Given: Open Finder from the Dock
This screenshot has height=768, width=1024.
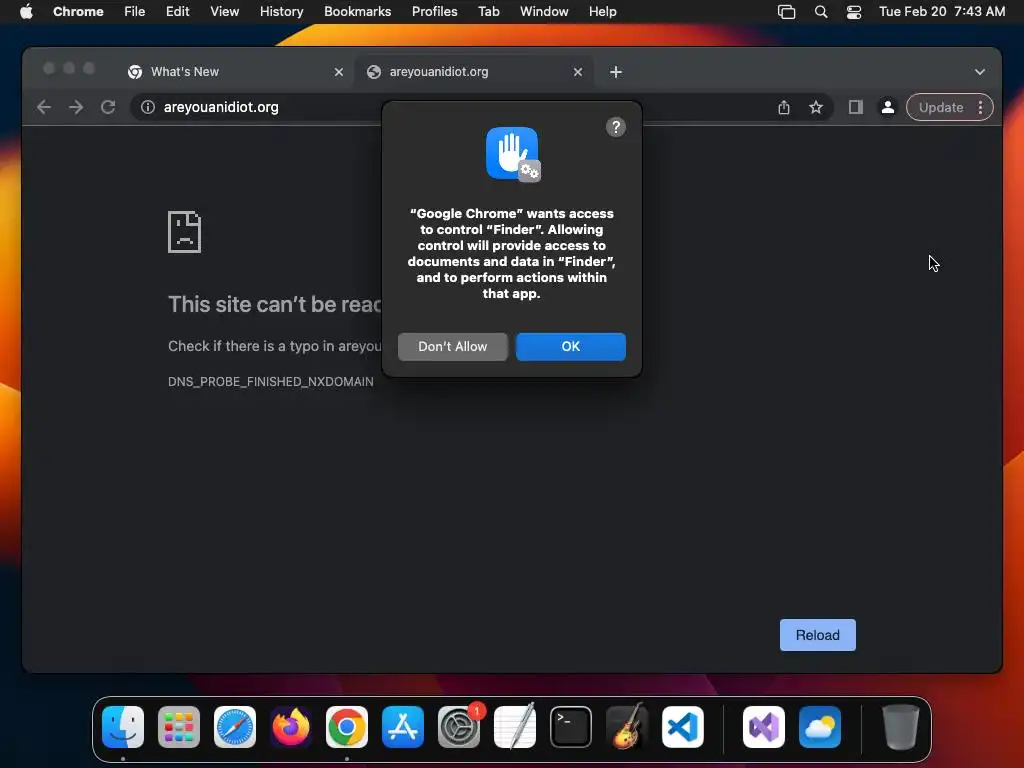Looking at the screenshot, I should [x=123, y=727].
